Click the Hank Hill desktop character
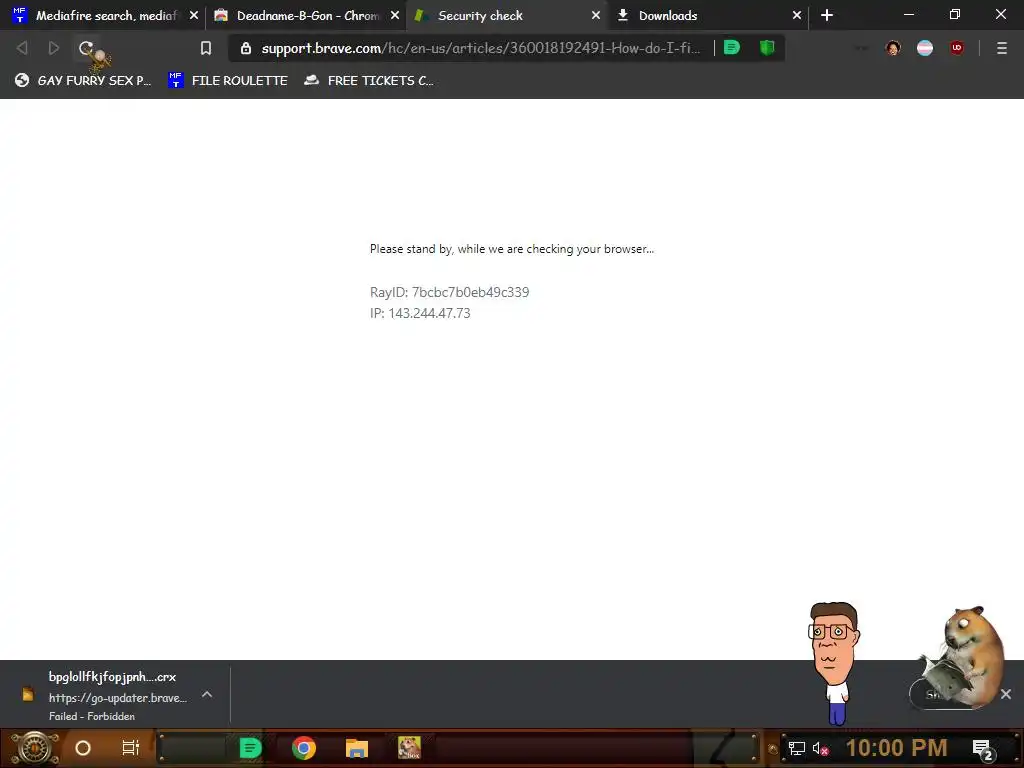Screen dimensions: 1024x768 pos(833,663)
